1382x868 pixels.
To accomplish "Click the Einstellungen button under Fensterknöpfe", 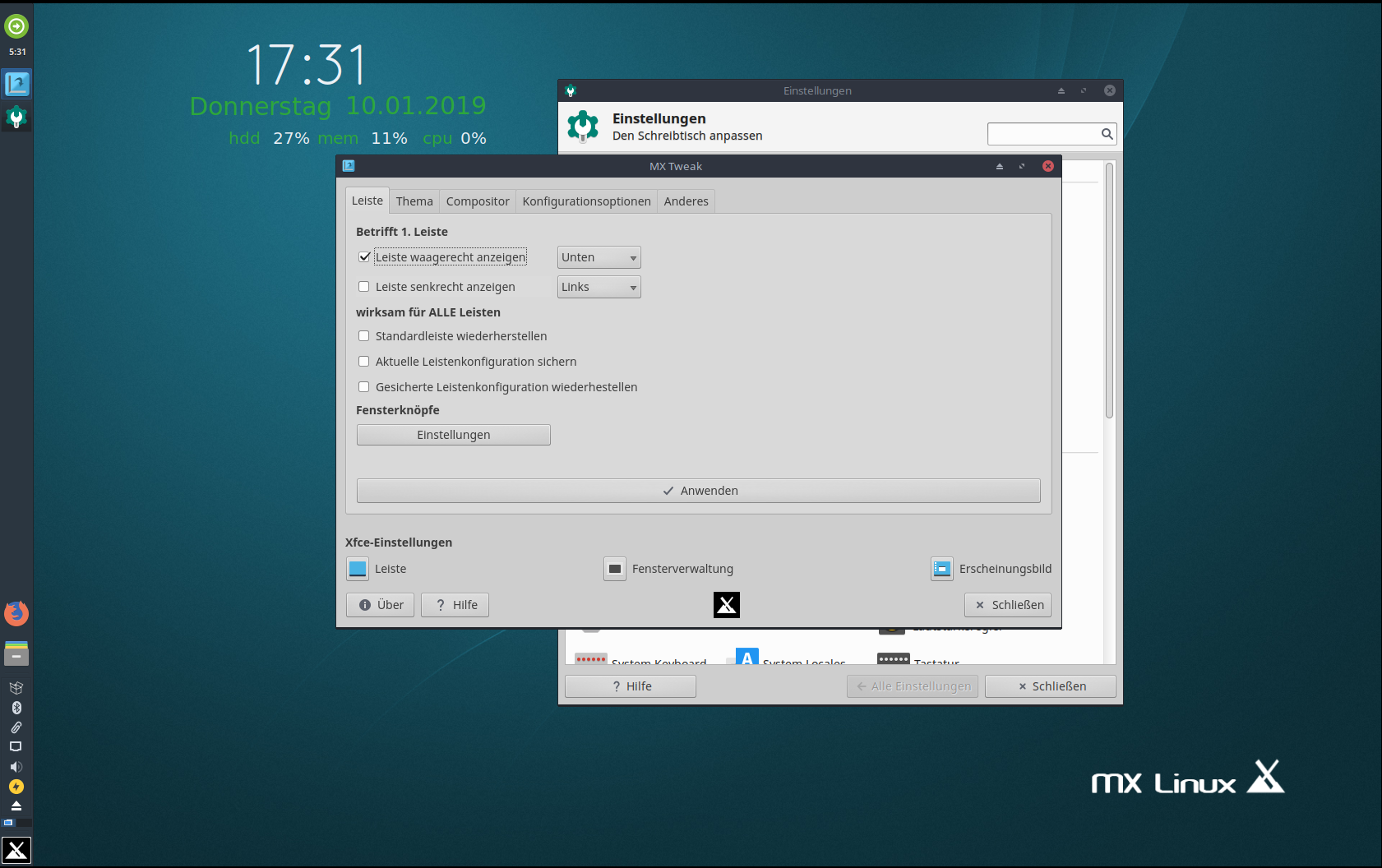I will tap(453, 435).
